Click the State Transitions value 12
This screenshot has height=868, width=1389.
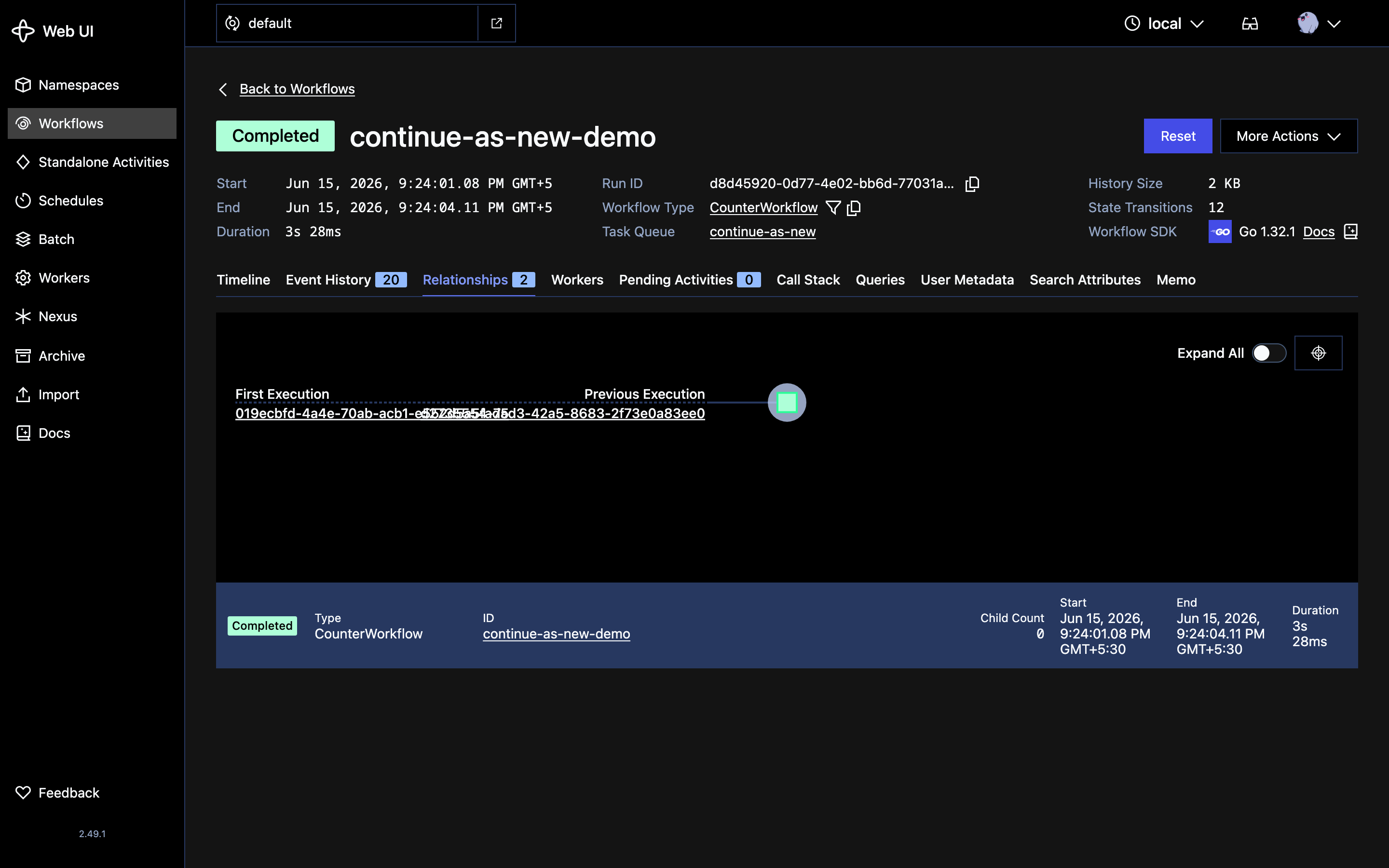coord(1216,208)
